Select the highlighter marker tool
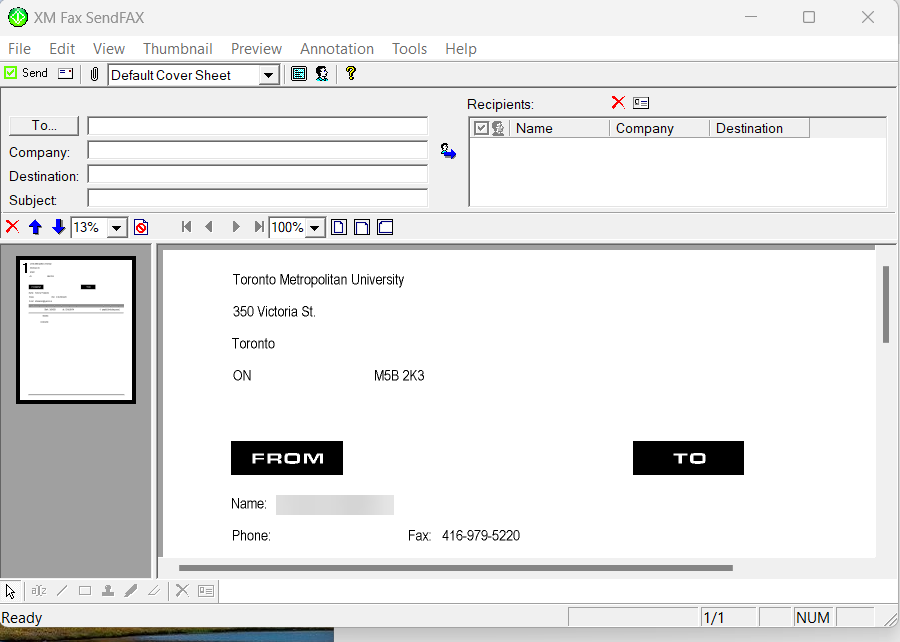 point(131,590)
